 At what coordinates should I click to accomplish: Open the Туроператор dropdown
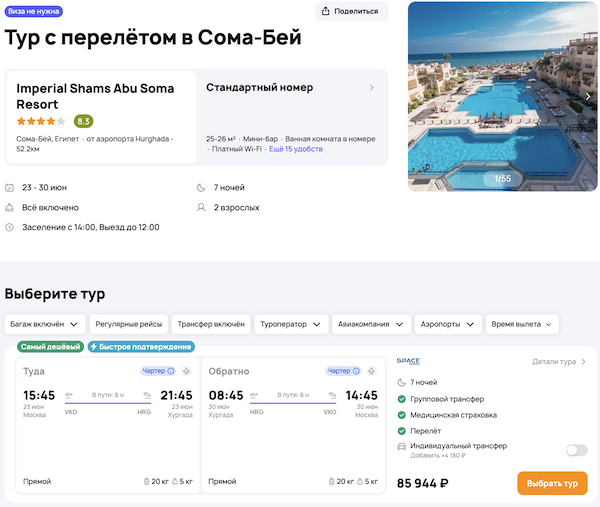click(291, 324)
